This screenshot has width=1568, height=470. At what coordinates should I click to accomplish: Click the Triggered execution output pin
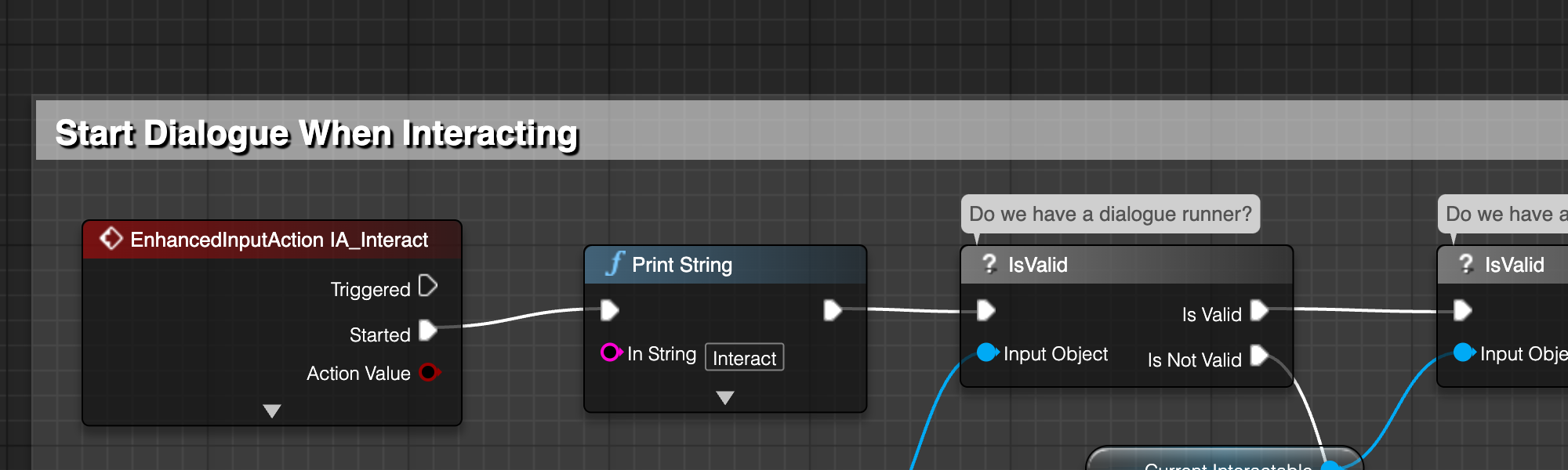coord(428,286)
